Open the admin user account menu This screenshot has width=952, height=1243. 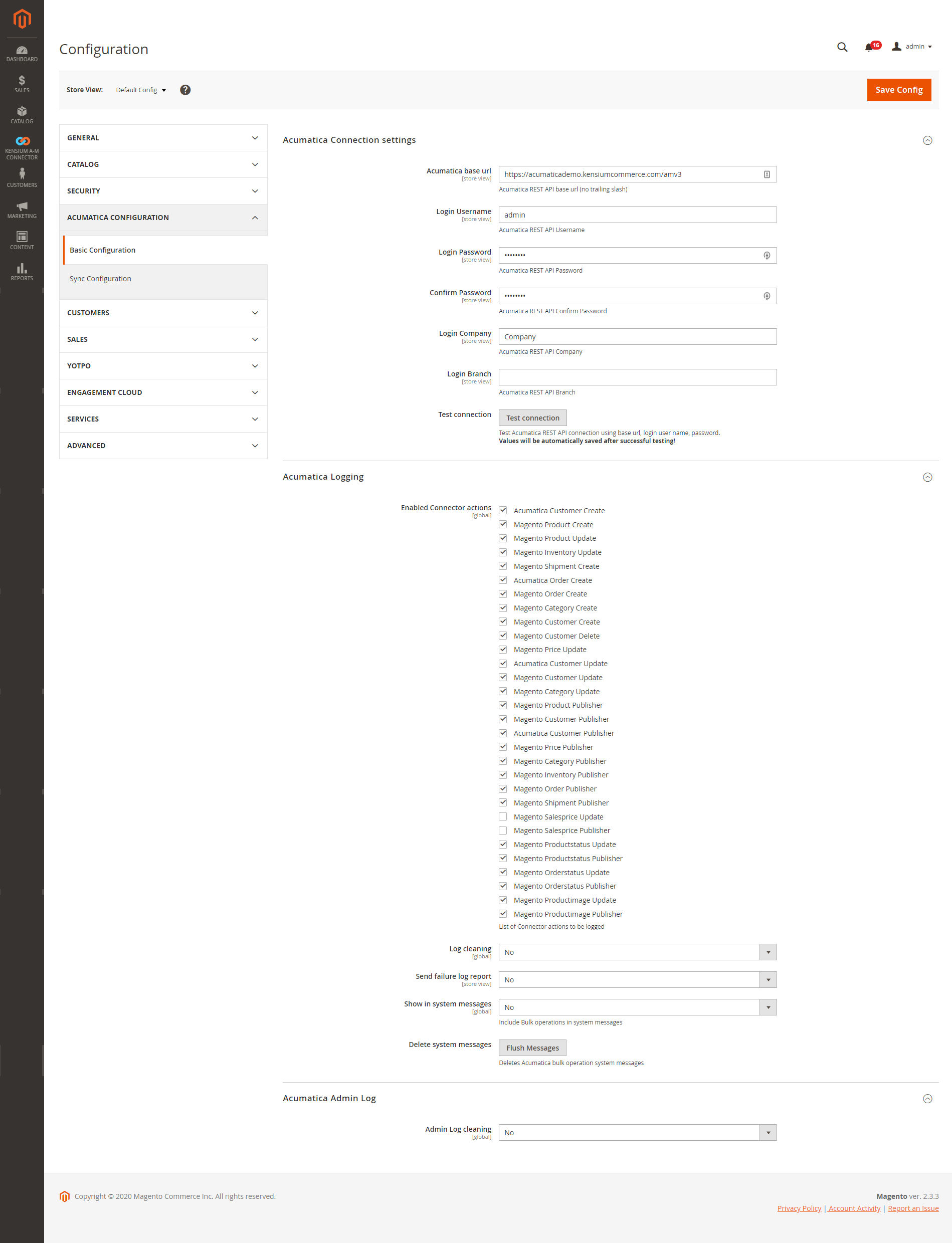[x=912, y=47]
